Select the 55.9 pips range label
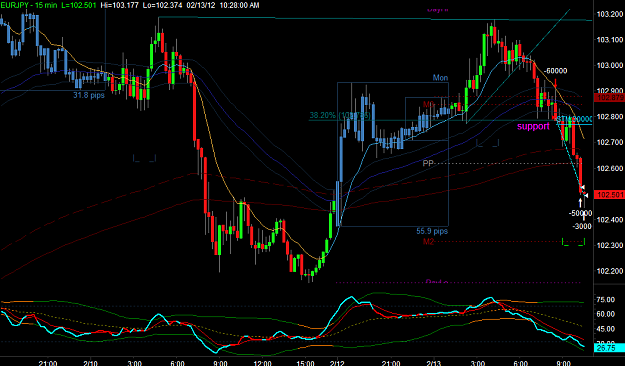Viewport: 625px width, 366px height. pyautogui.click(x=432, y=231)
